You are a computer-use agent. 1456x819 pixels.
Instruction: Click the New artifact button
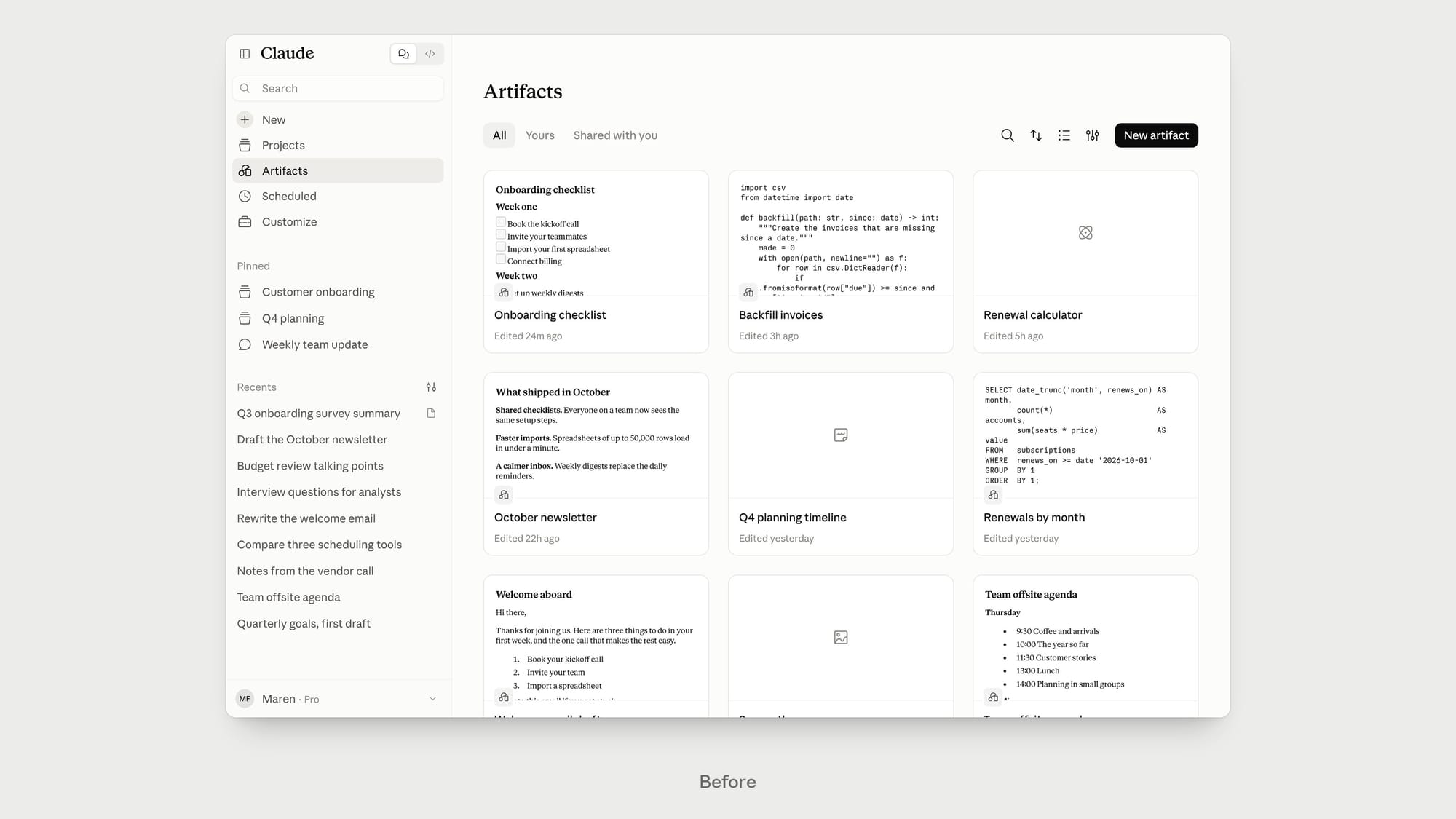[1156, 135]
